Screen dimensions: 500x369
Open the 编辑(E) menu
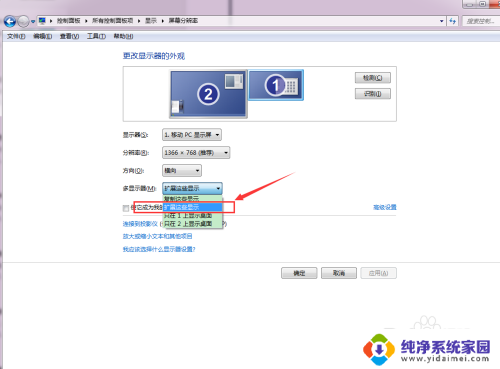click(42, 36)
